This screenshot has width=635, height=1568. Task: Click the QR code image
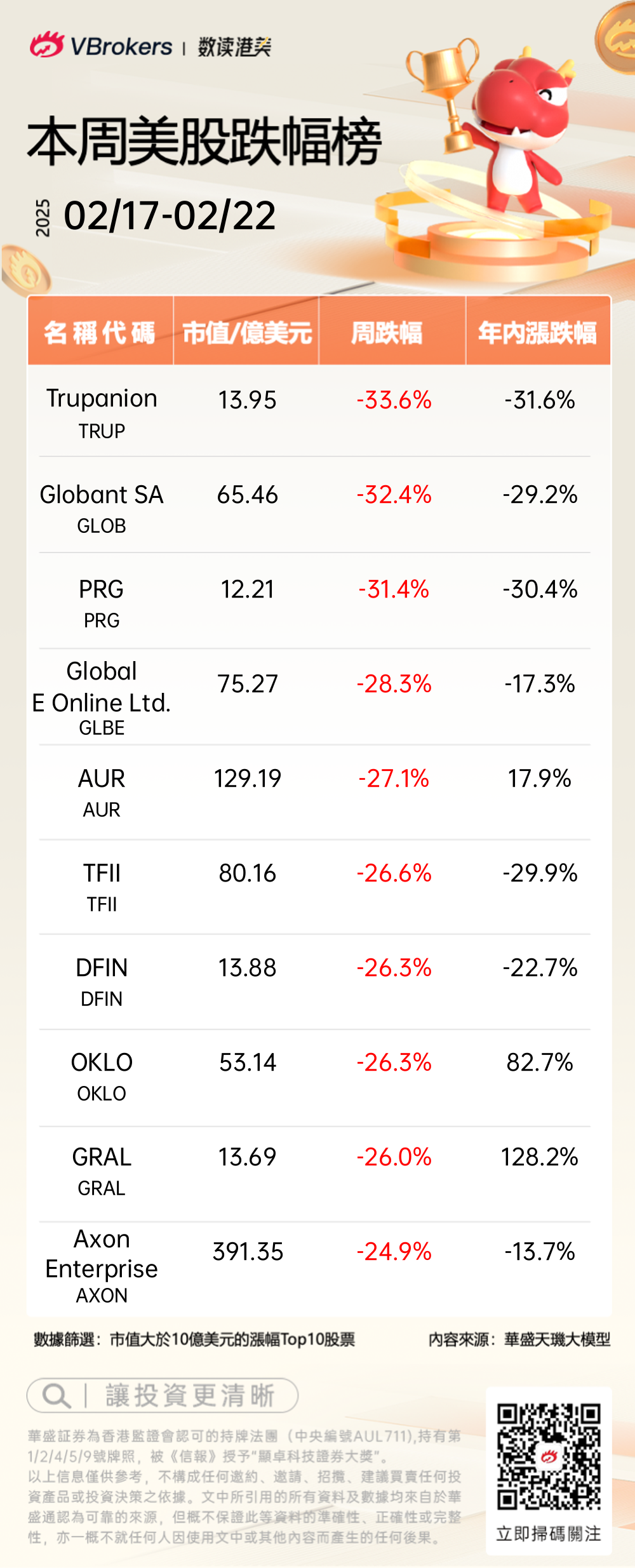click(x=549, y=1456)
